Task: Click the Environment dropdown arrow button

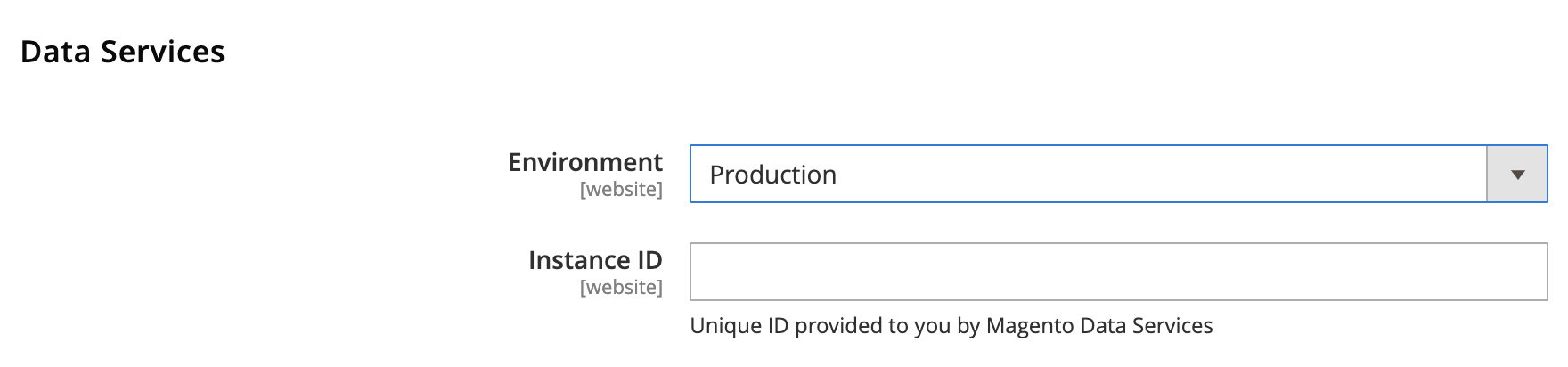Action: 1517,175
